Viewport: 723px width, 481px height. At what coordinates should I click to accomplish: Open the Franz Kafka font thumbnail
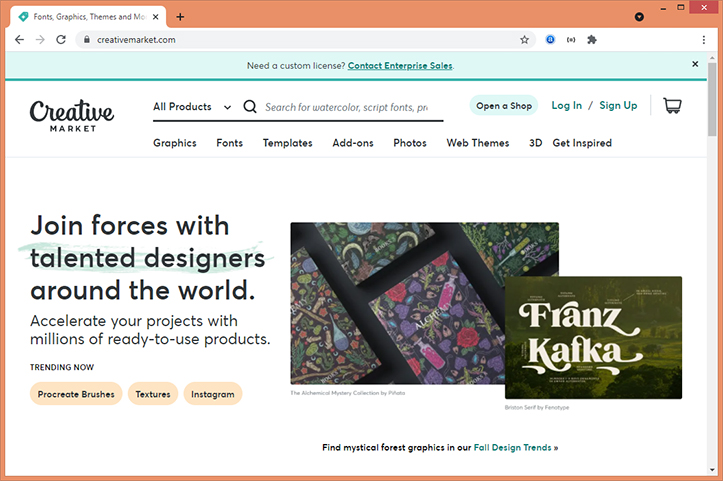click(593, 337)
